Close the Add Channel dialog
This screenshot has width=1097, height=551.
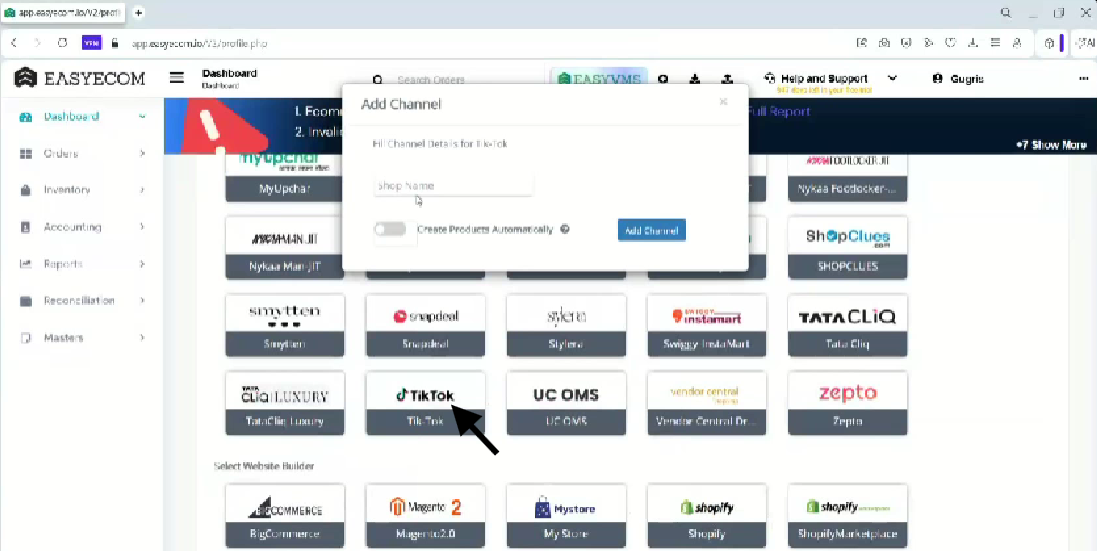click(x=723, y=102)
